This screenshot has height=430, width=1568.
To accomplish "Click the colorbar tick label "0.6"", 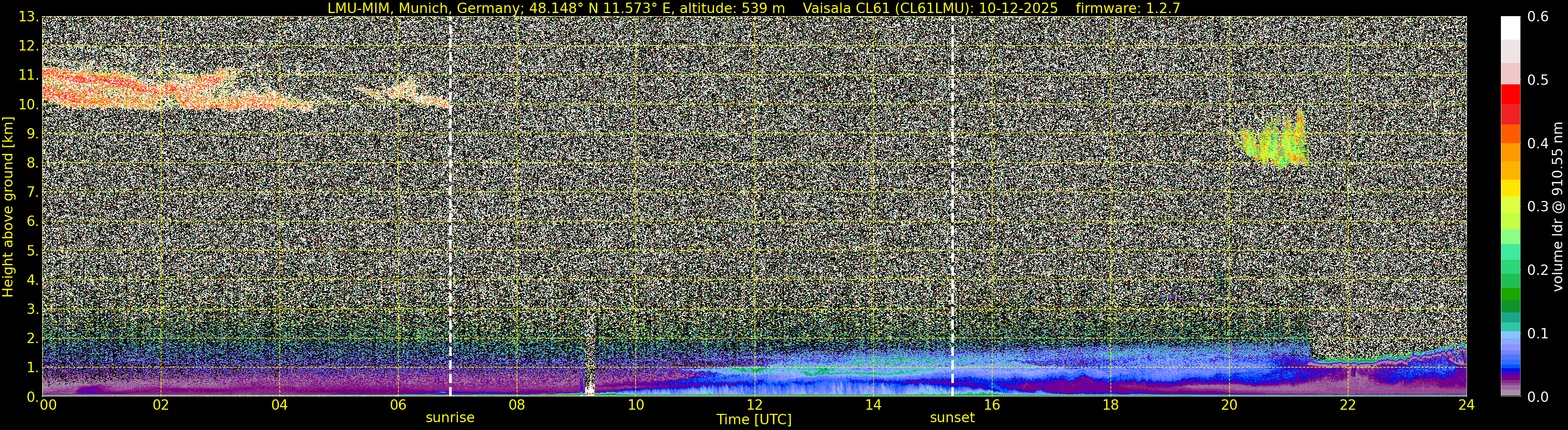I will tap(1538, 17).
